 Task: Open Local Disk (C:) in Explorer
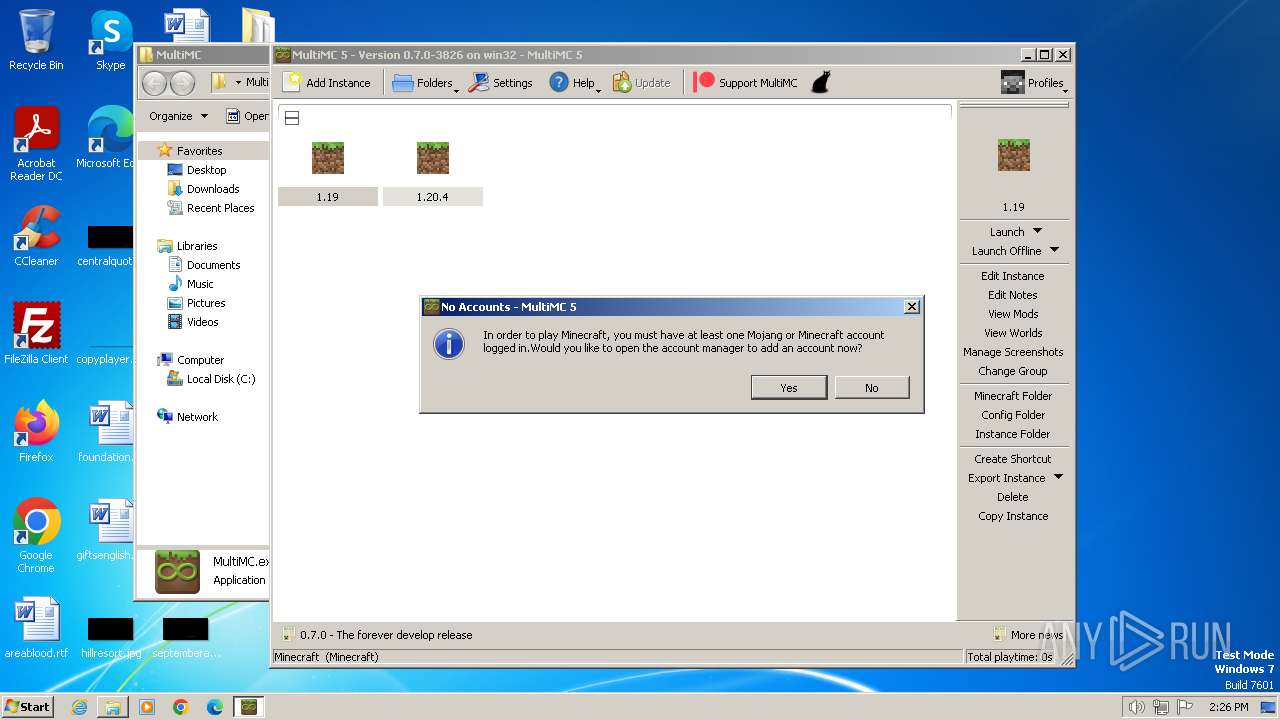tap(220, 379)
